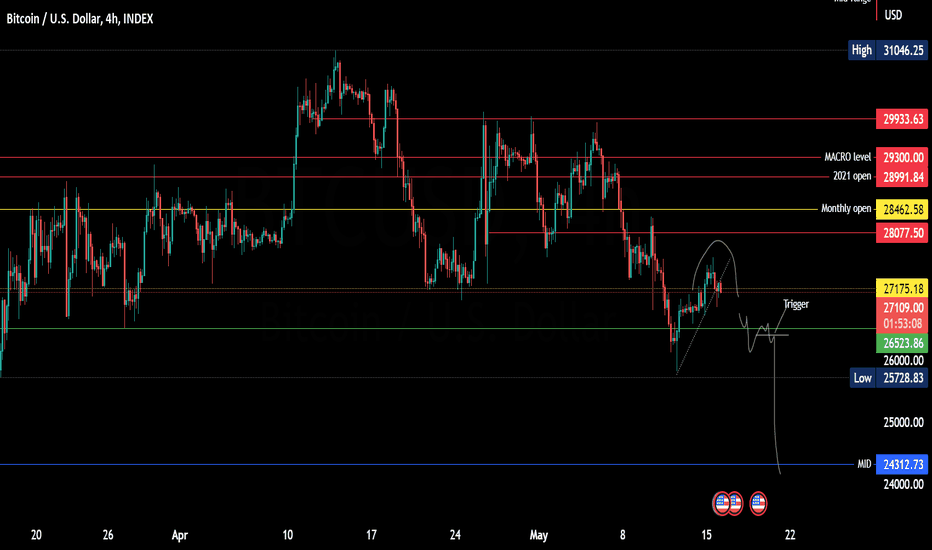
Task: Click date 10 on time axis
Action: point(288,535)
